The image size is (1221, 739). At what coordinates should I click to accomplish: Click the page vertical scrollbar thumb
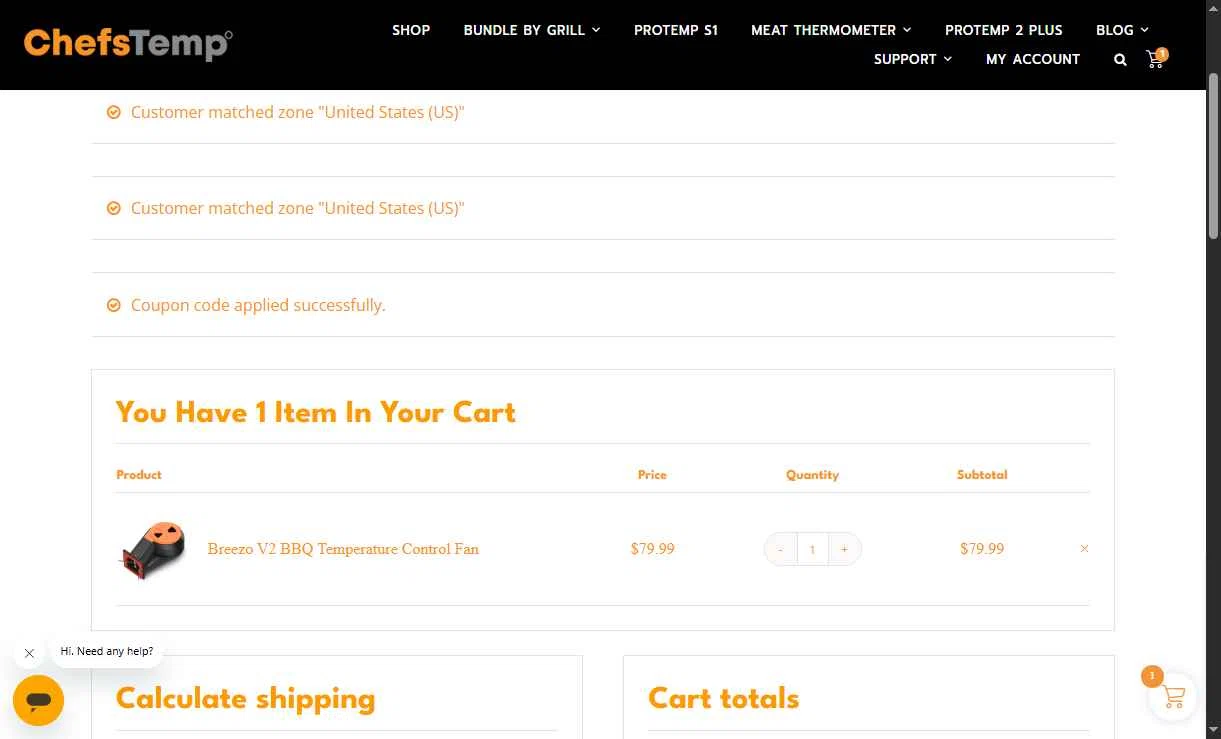[x=1213, y=155]
